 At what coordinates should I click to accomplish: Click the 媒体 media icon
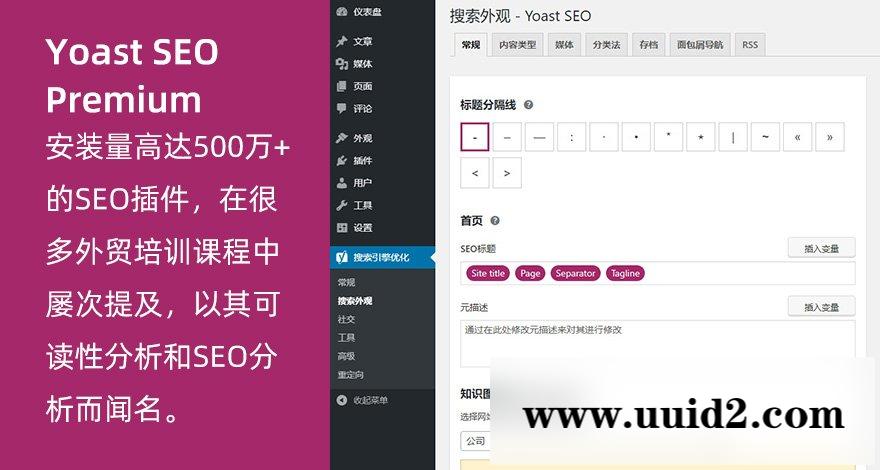point(342,63)
